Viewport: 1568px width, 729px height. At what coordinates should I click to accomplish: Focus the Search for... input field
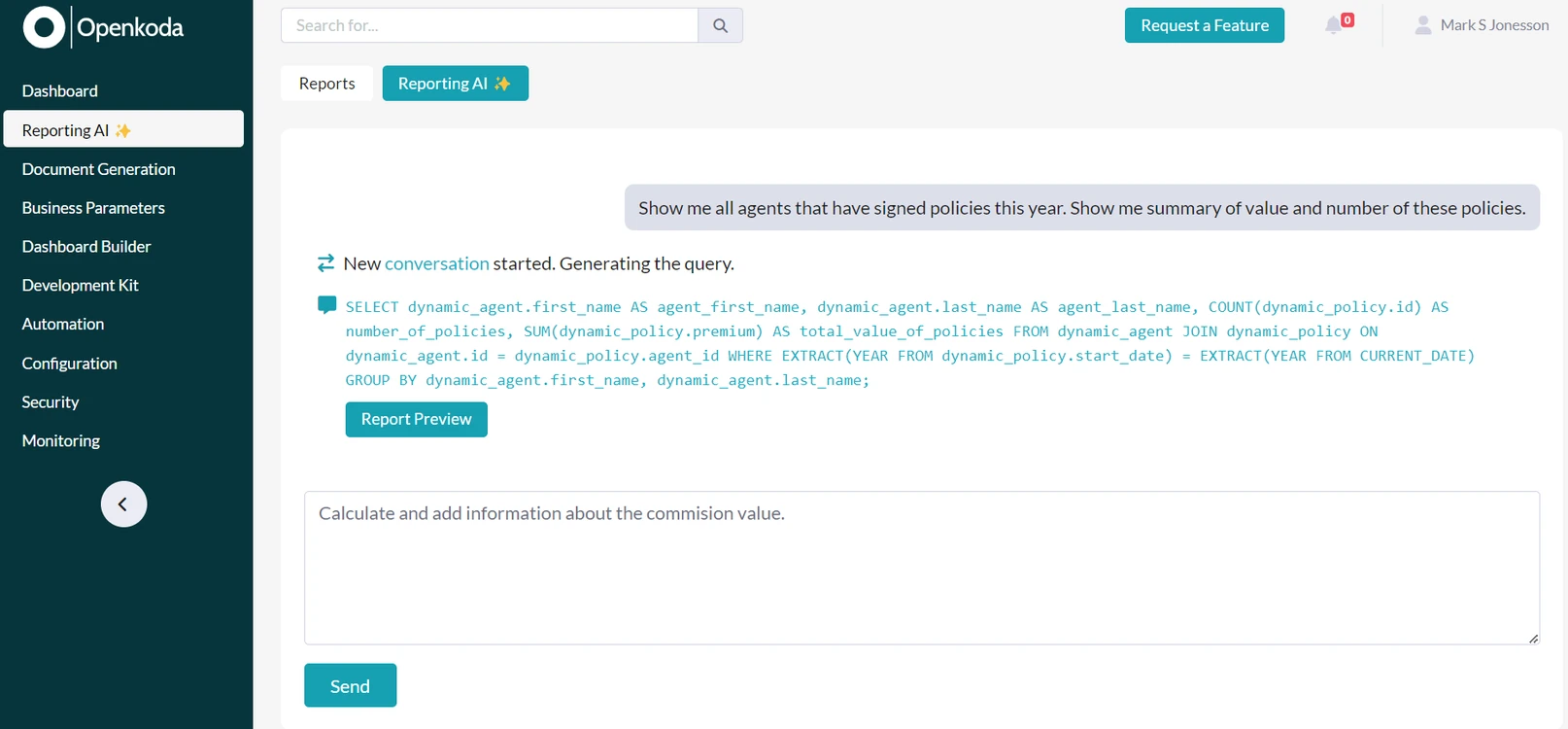click(490, 25)
